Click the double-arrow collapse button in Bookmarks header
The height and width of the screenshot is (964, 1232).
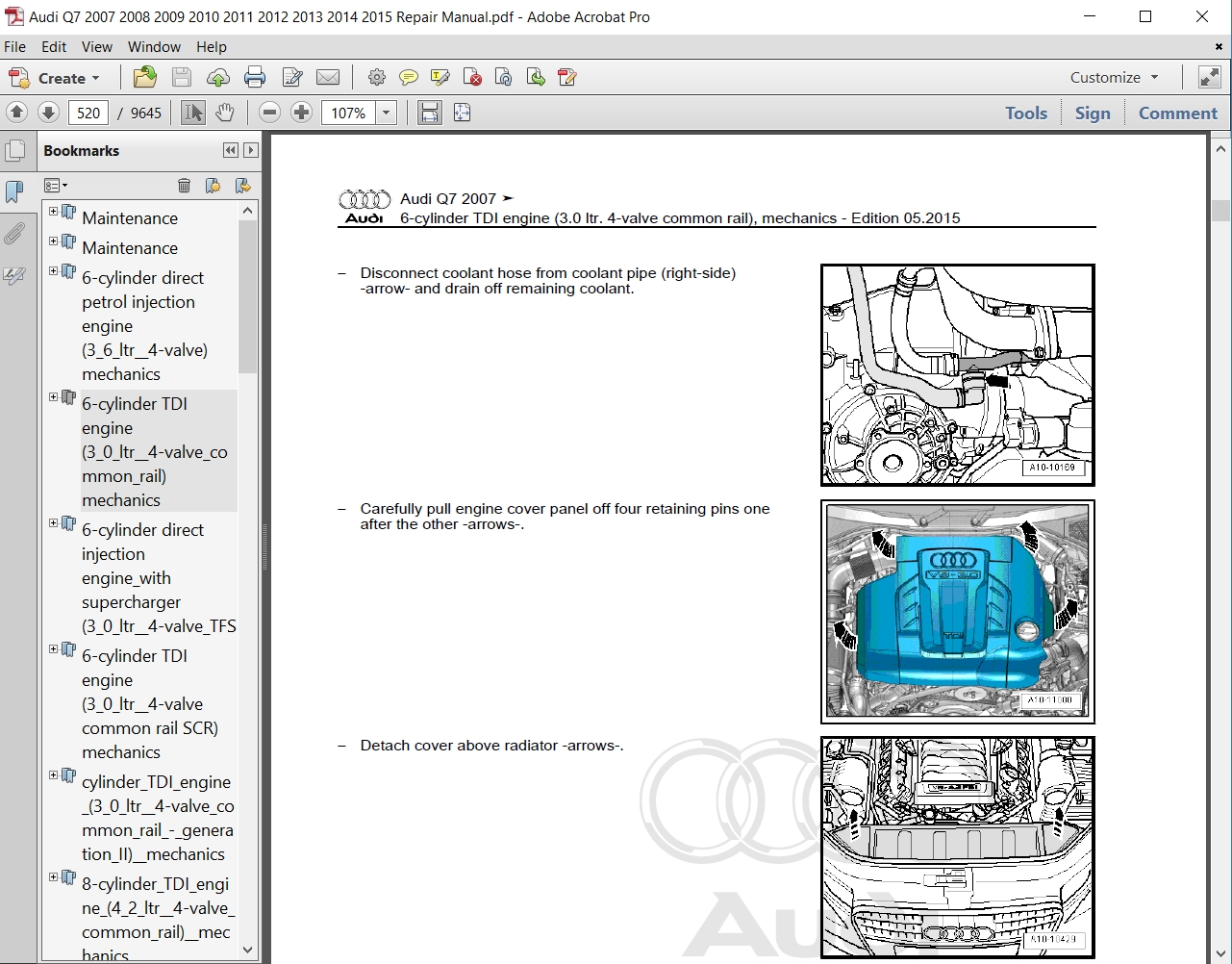click(230, 150)
